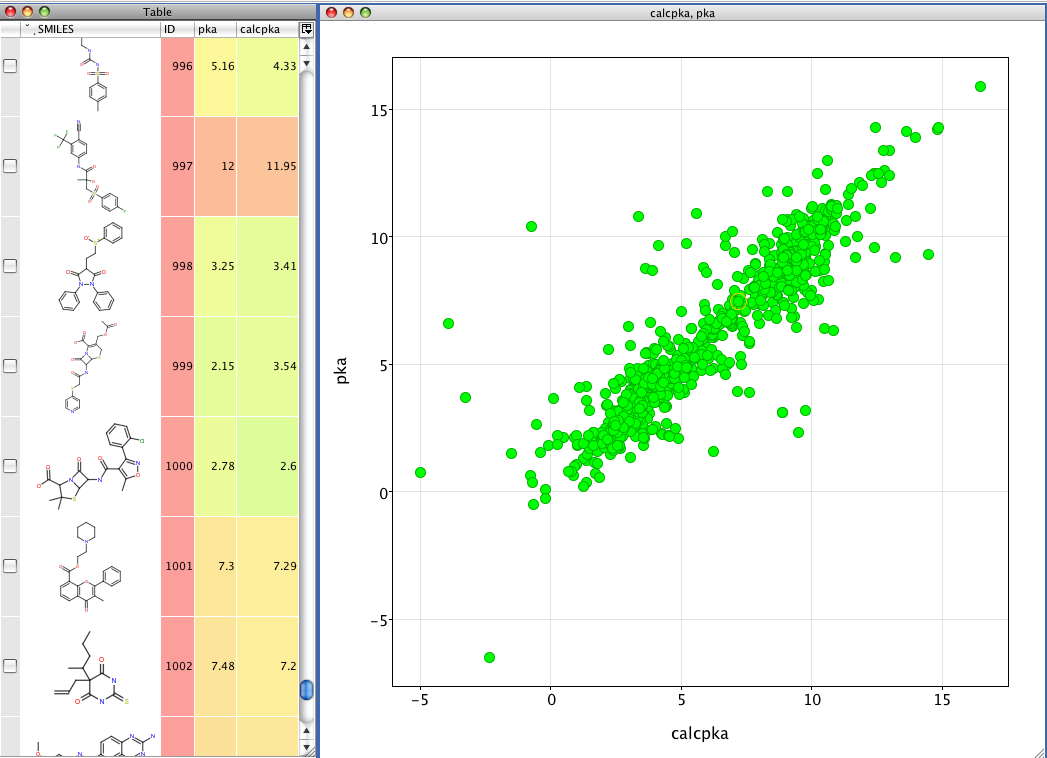Mark the checkbox for row ID 1002
The height and width of the screenshot is (758, 1047).
pos(10,666)
